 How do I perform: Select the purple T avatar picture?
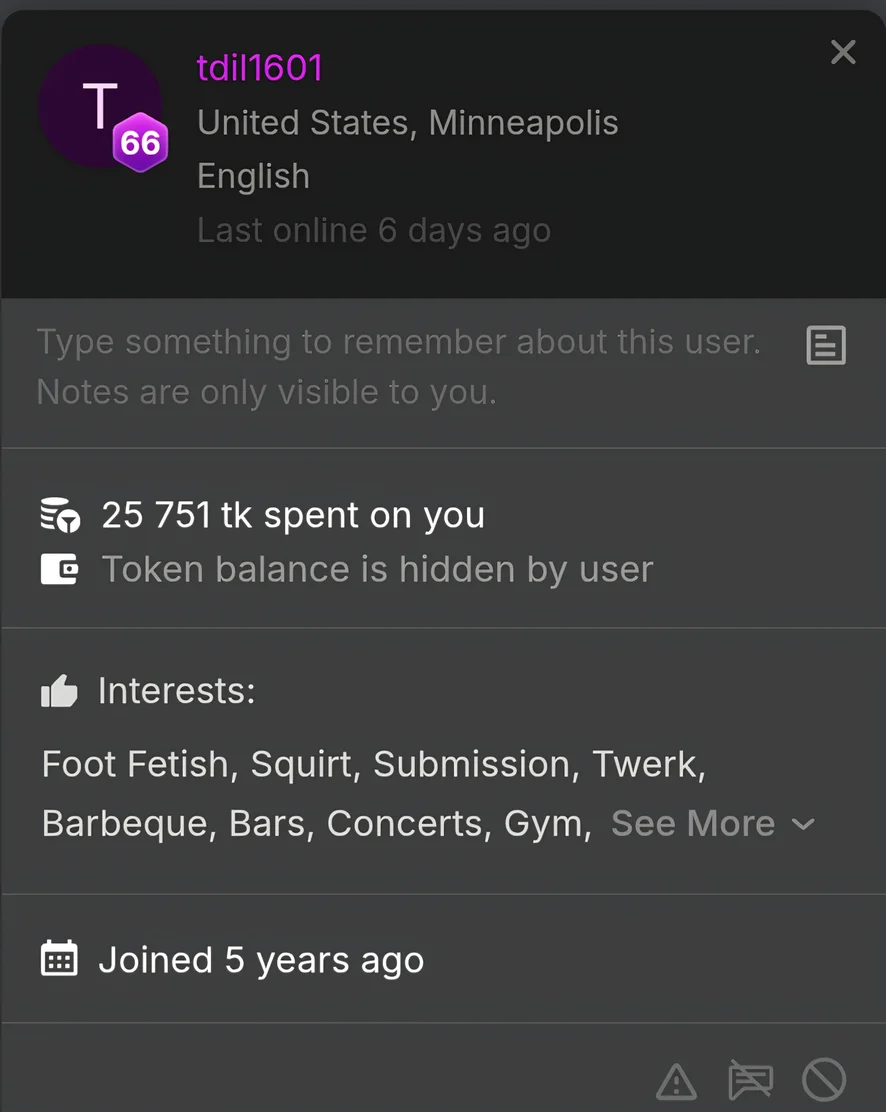click(100, 106)
